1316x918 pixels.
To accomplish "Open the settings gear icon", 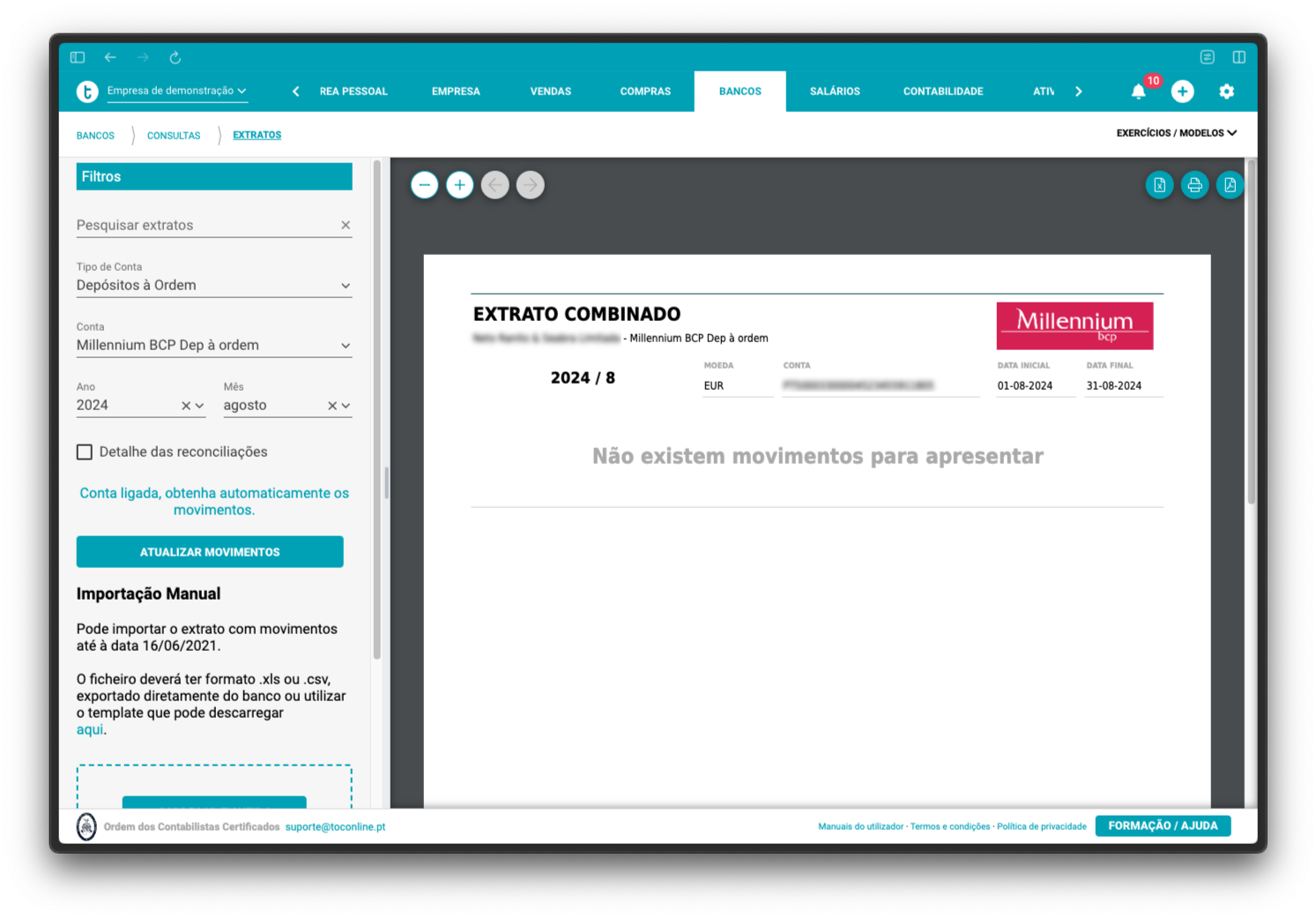I will pyautogui.click(x=1227, y=92).
